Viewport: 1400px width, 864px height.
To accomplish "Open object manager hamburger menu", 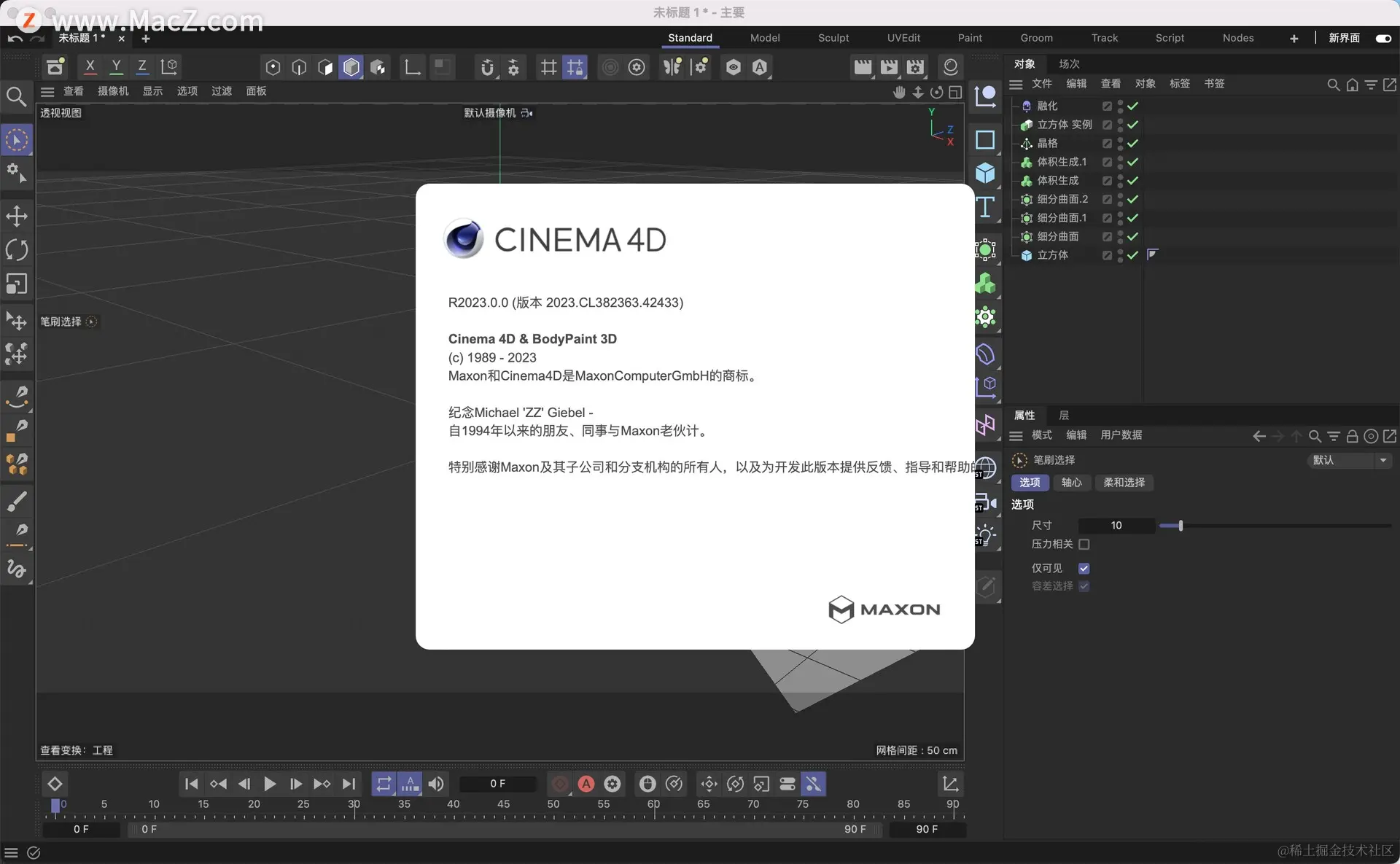I will pos(1016,84).
